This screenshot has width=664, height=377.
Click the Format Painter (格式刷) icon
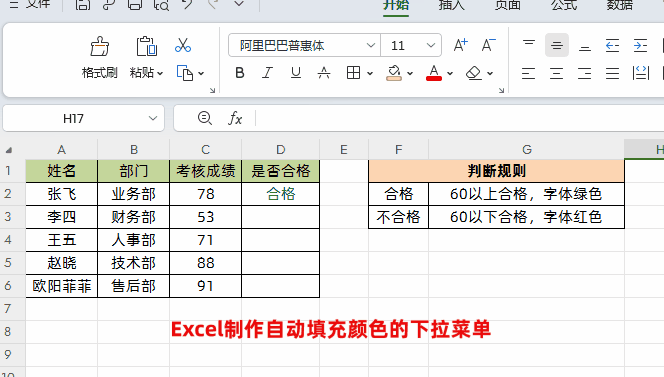click(x=100, y=46)
